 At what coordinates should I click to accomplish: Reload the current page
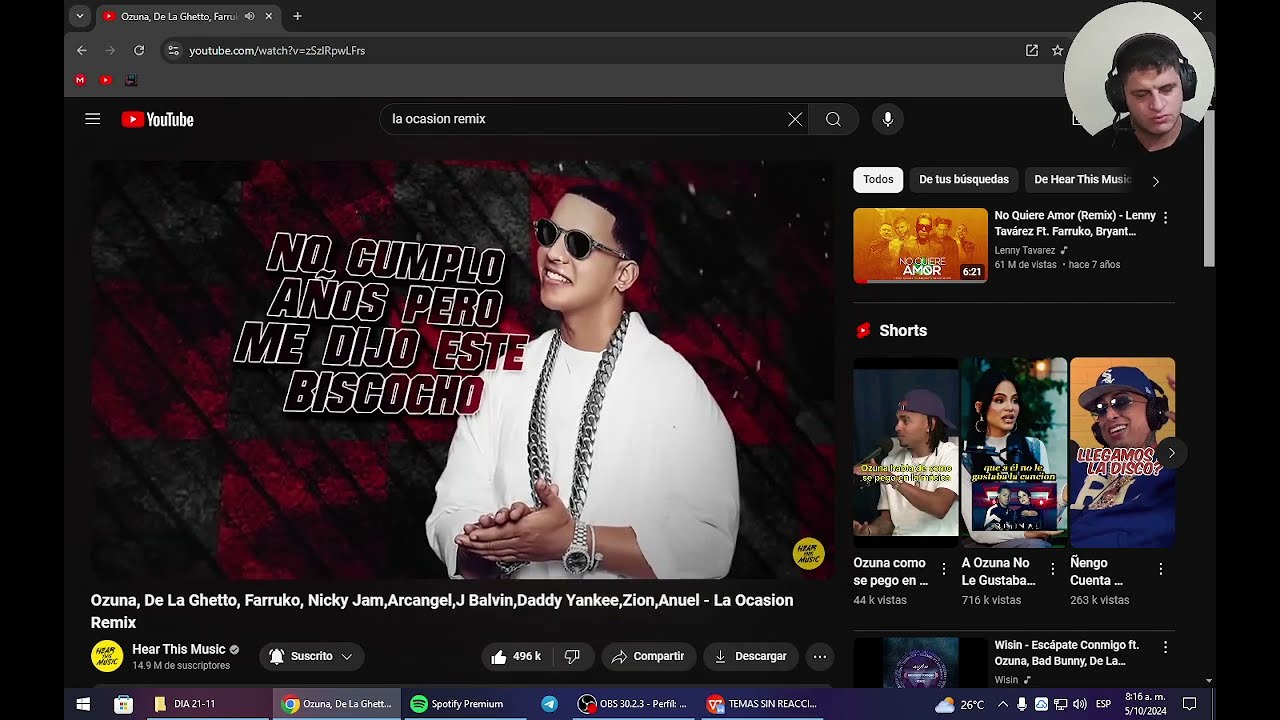tap(139, 50)
